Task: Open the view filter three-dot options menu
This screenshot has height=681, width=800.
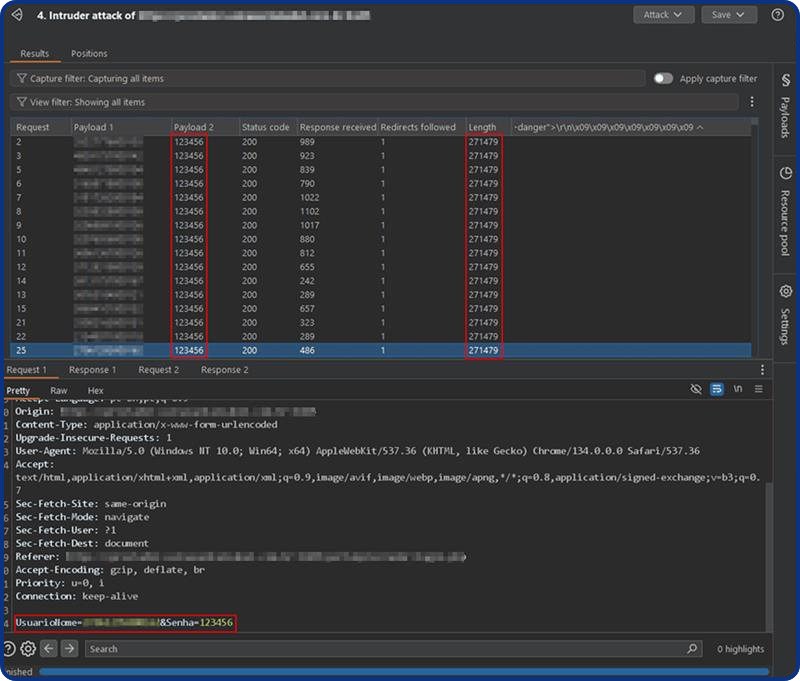Action: [752, 102]
